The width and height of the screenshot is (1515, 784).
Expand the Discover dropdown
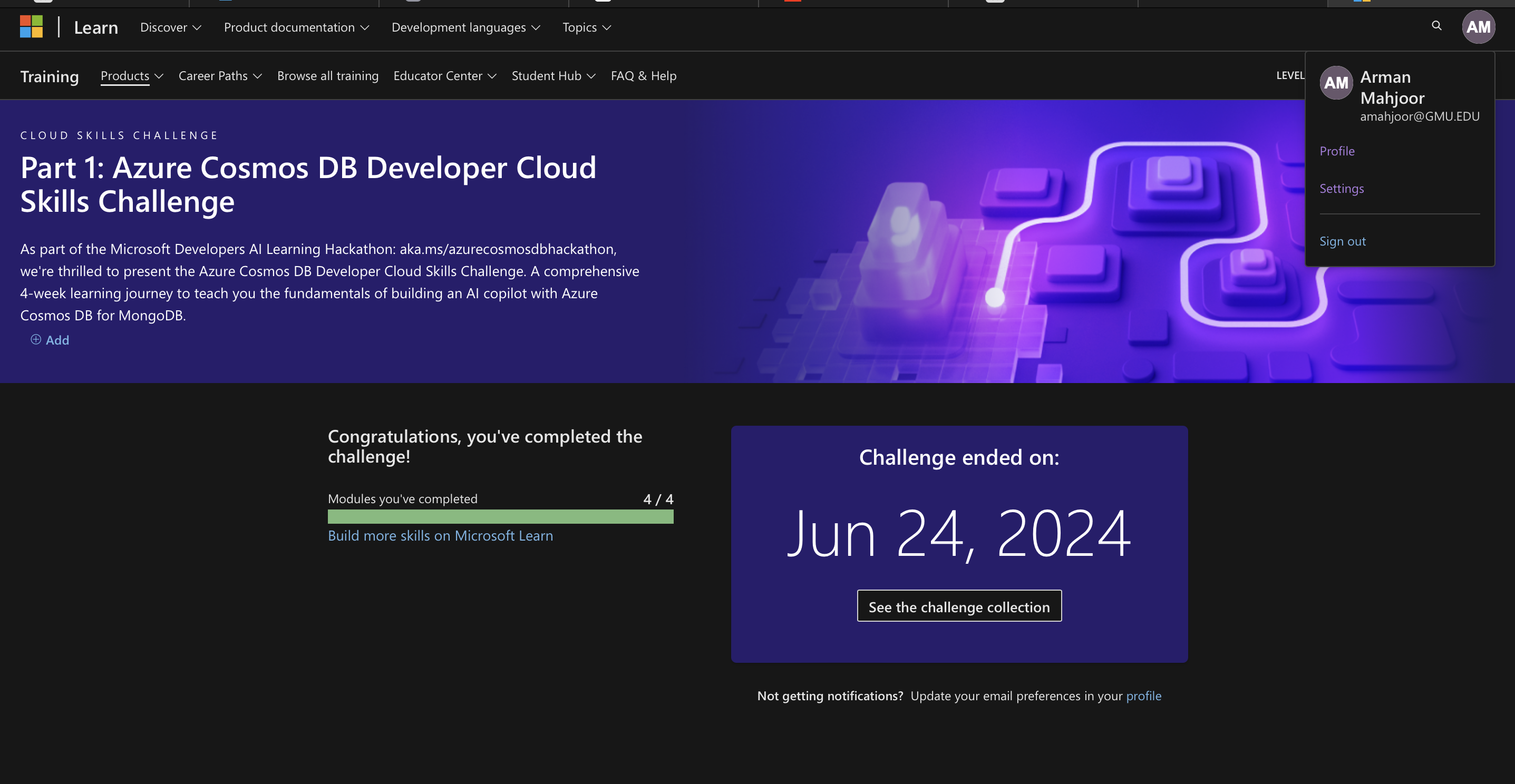pos(171,27)
